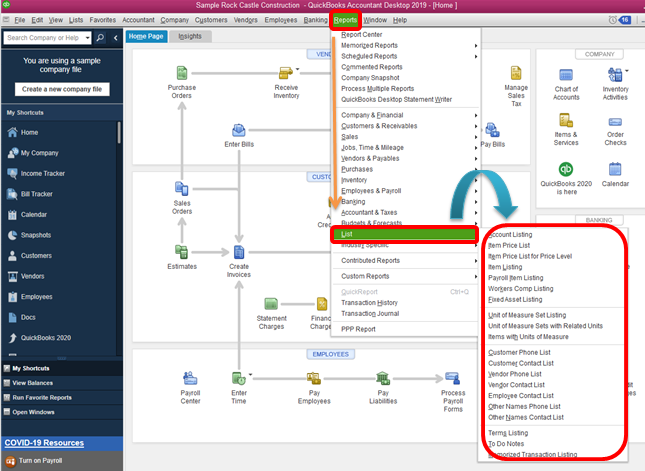Open the Manage Sales Tax icon
Screen dimensions: 645x471
click(x=516, y=73)
